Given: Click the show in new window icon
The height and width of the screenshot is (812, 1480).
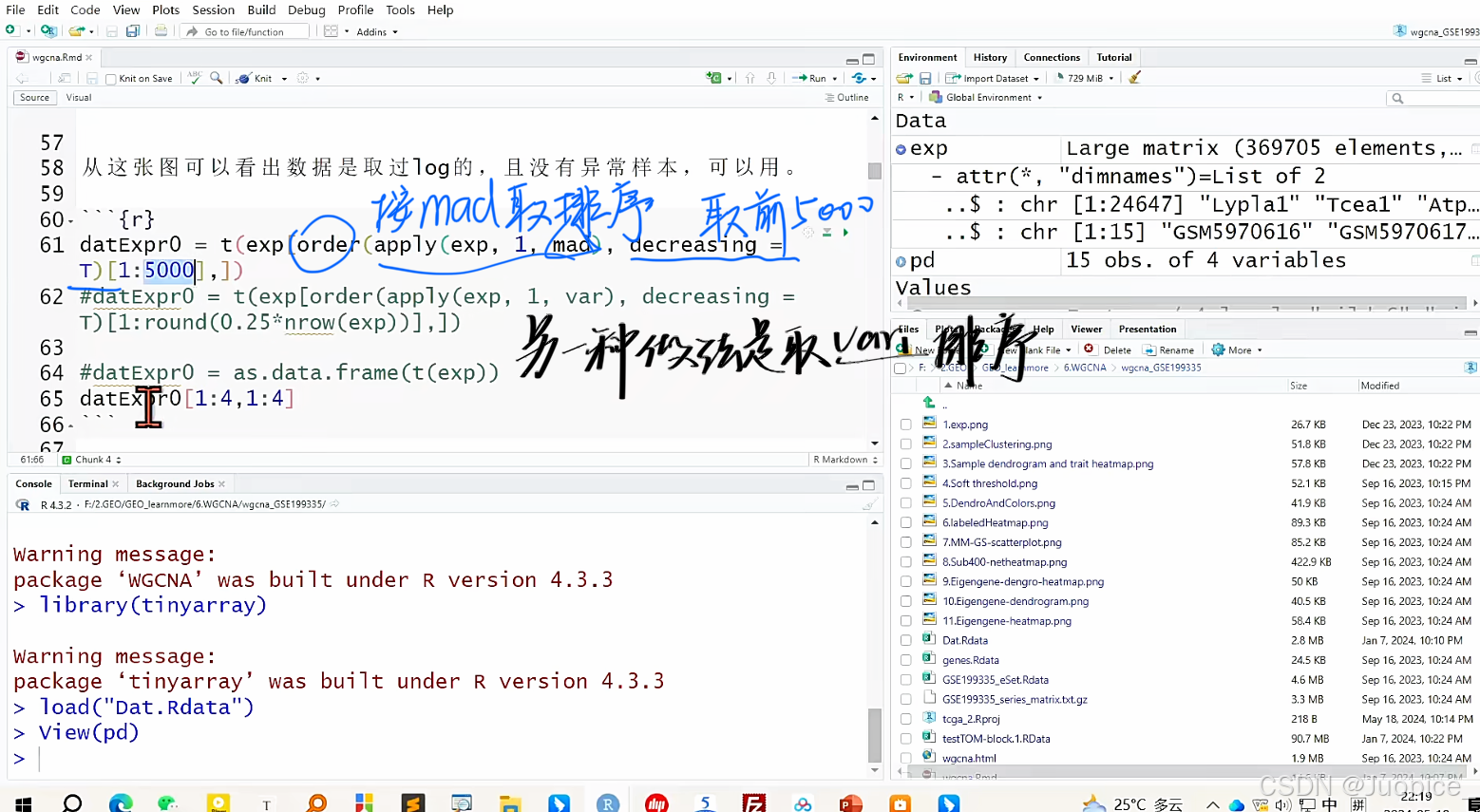Looking at the screenshot, I should (65, 78).
